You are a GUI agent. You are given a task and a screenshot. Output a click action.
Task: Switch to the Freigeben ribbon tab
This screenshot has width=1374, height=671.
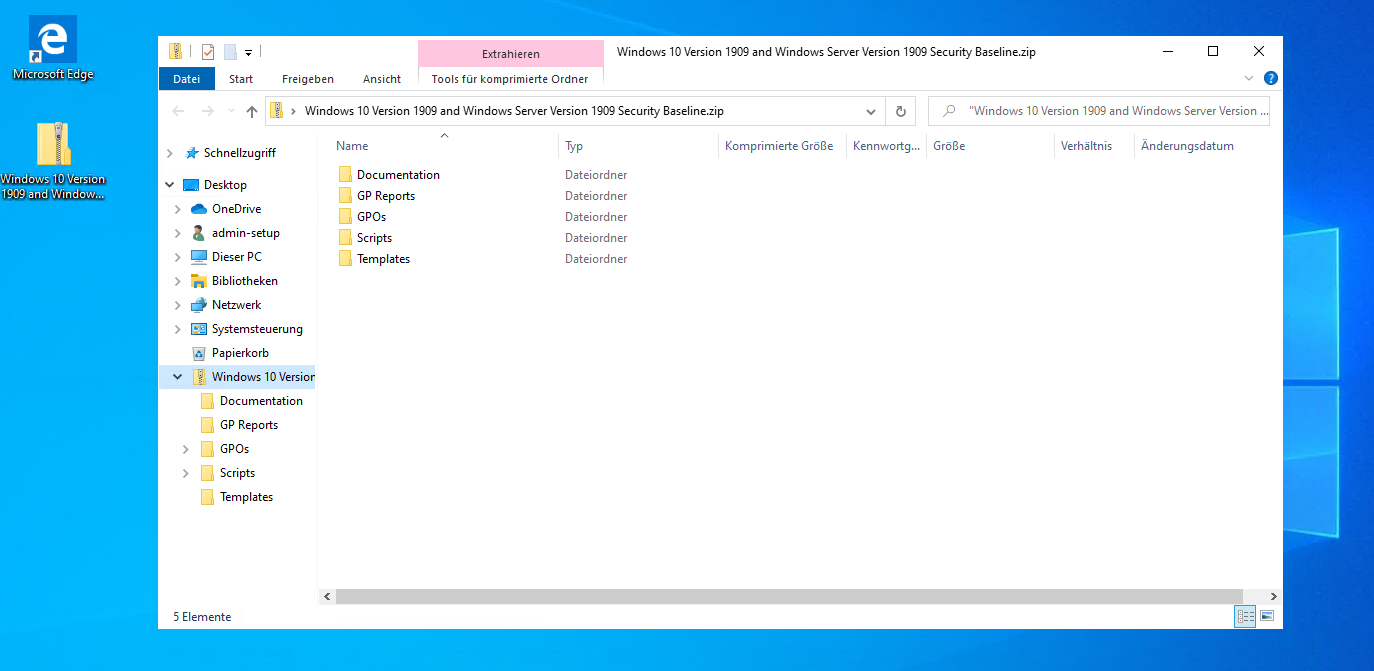click(x=308, y=79)
